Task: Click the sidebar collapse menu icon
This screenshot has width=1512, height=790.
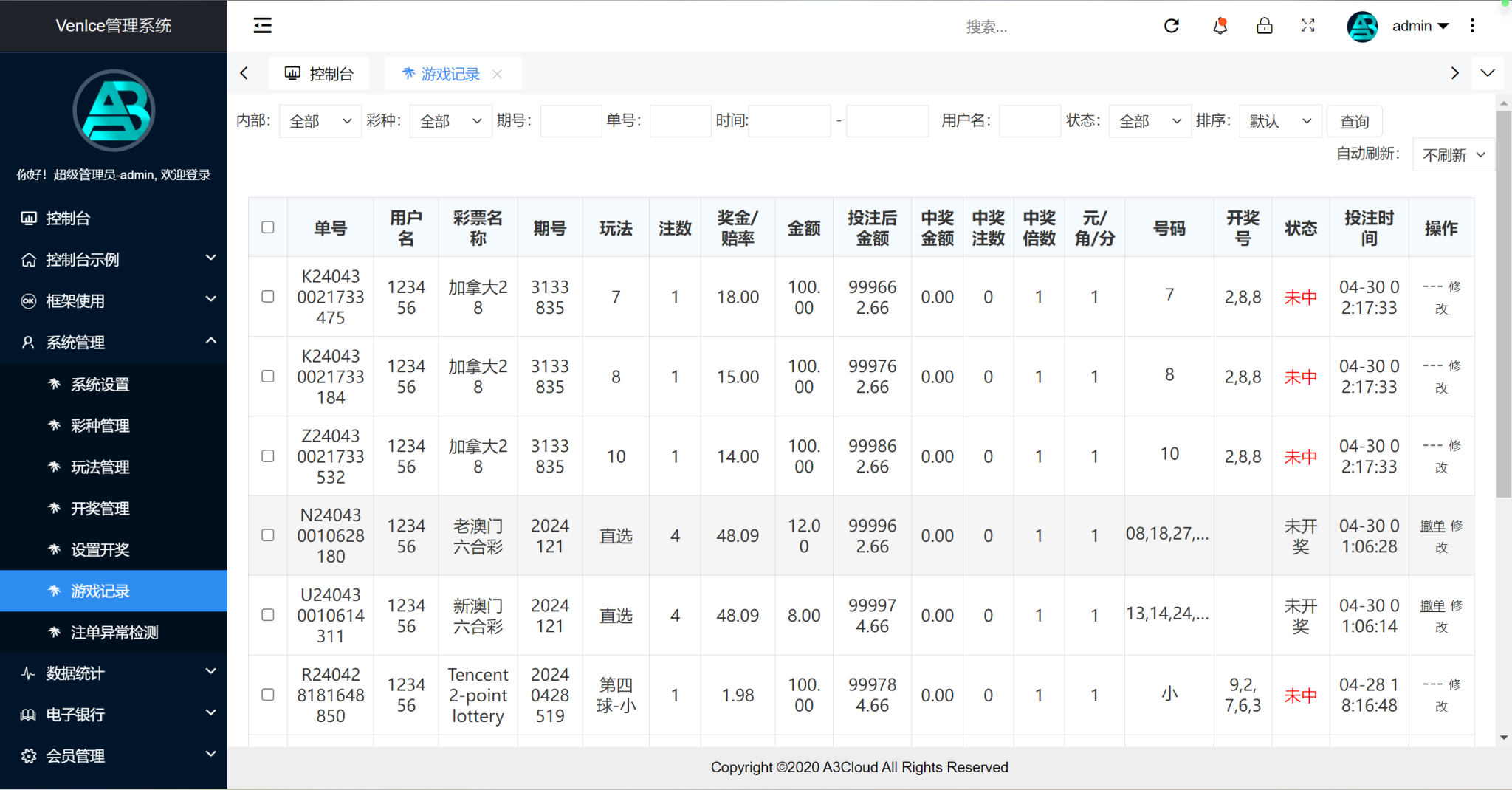Action: (x=262, y=26)
